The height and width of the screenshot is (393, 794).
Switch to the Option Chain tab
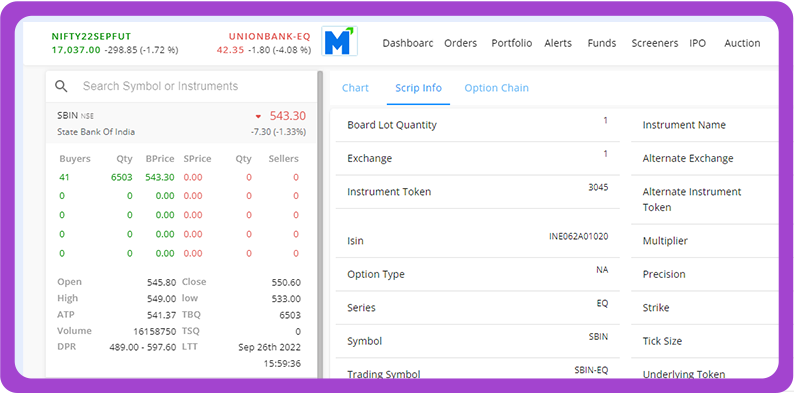tap(496, 88)
